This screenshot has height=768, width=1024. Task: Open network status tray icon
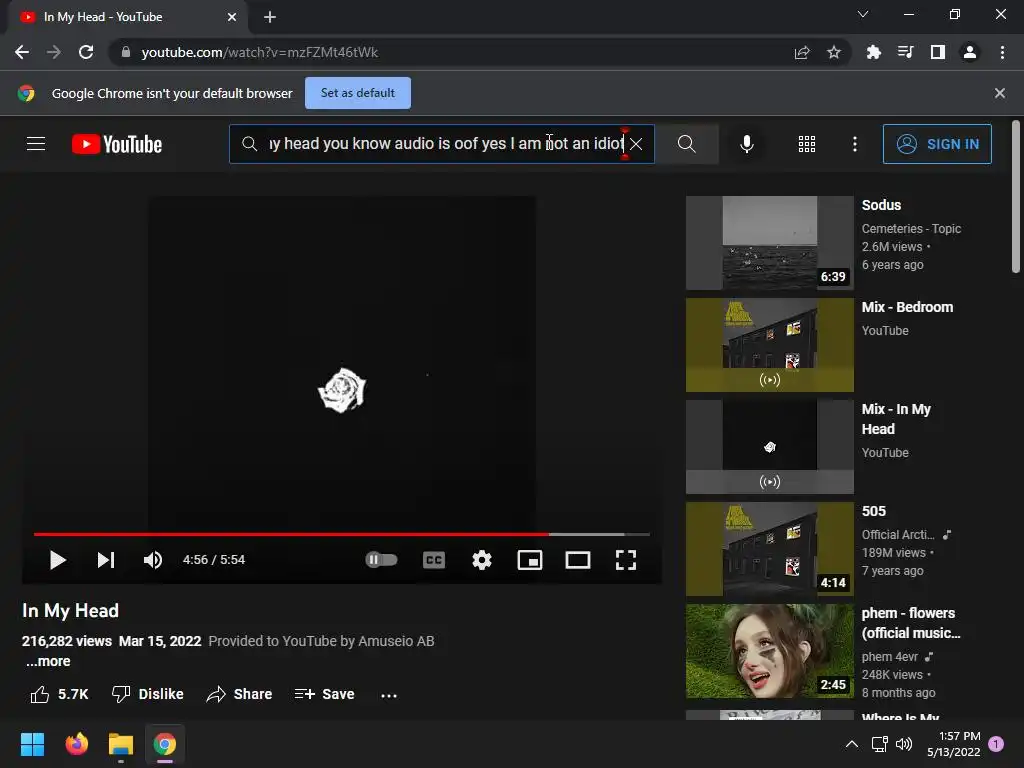[879, 744]
